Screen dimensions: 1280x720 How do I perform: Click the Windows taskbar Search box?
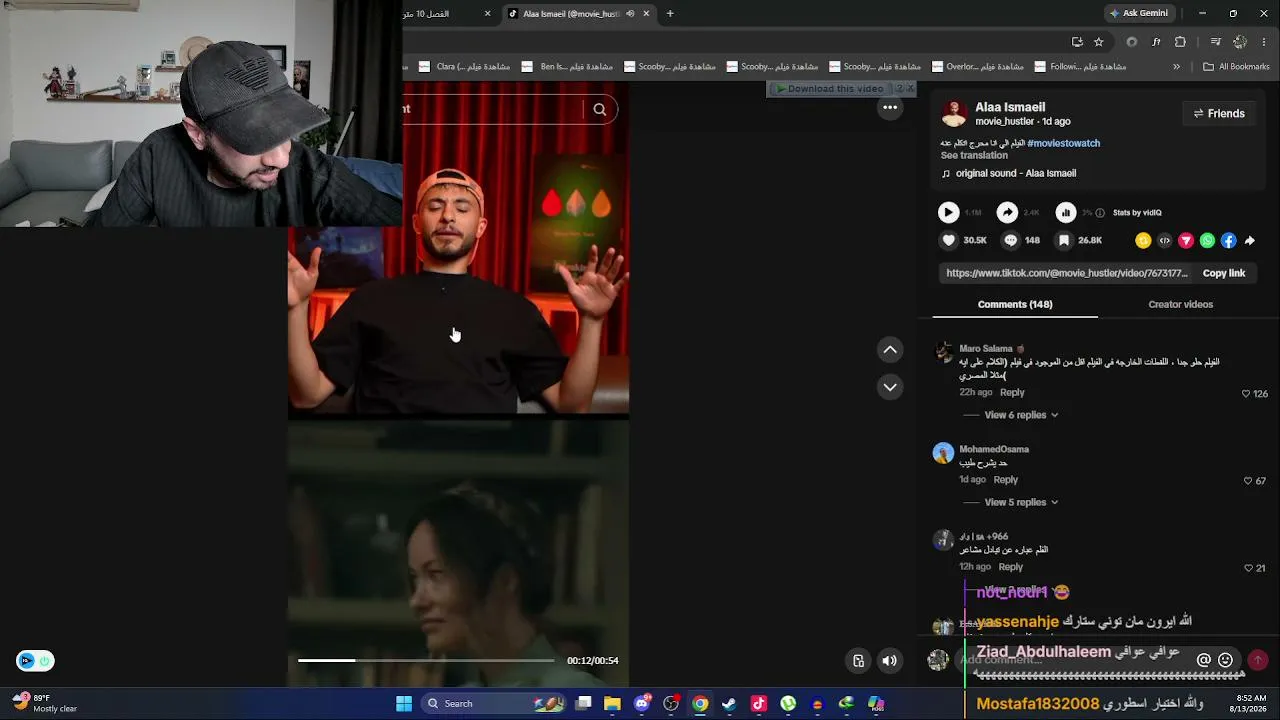tap(492, 704)
